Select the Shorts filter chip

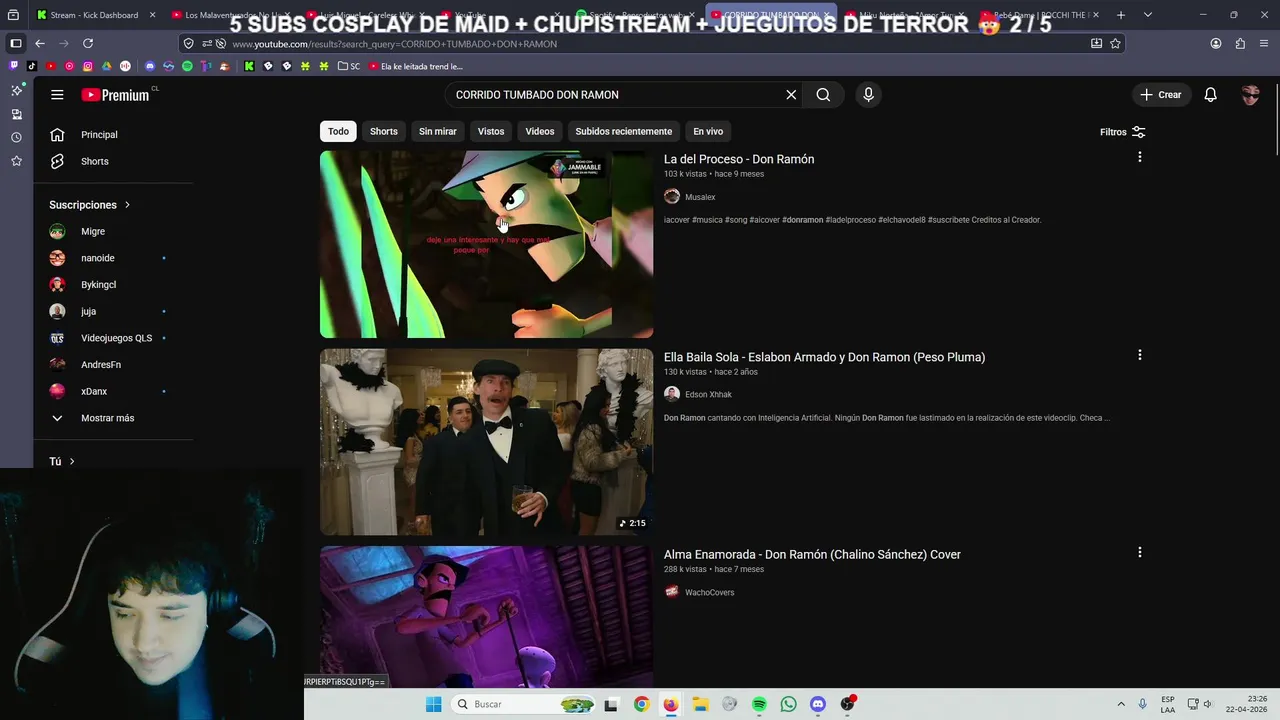384,131
